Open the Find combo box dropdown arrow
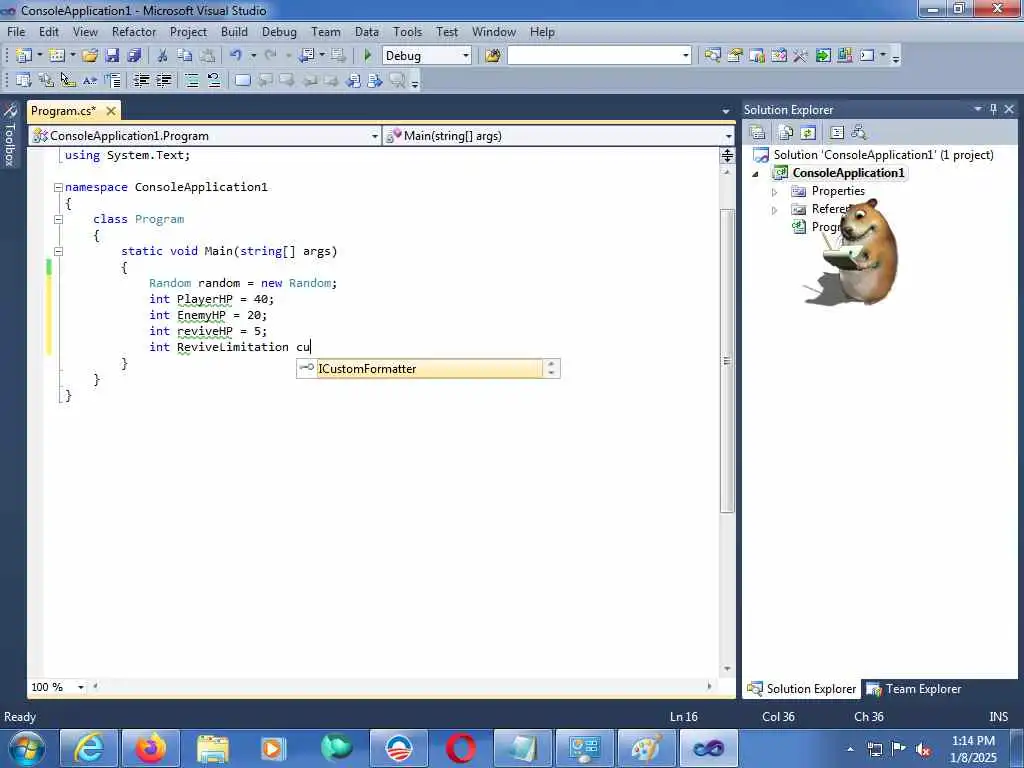Viewport: 1024px width, 768px height. click(x=686, y=56)
